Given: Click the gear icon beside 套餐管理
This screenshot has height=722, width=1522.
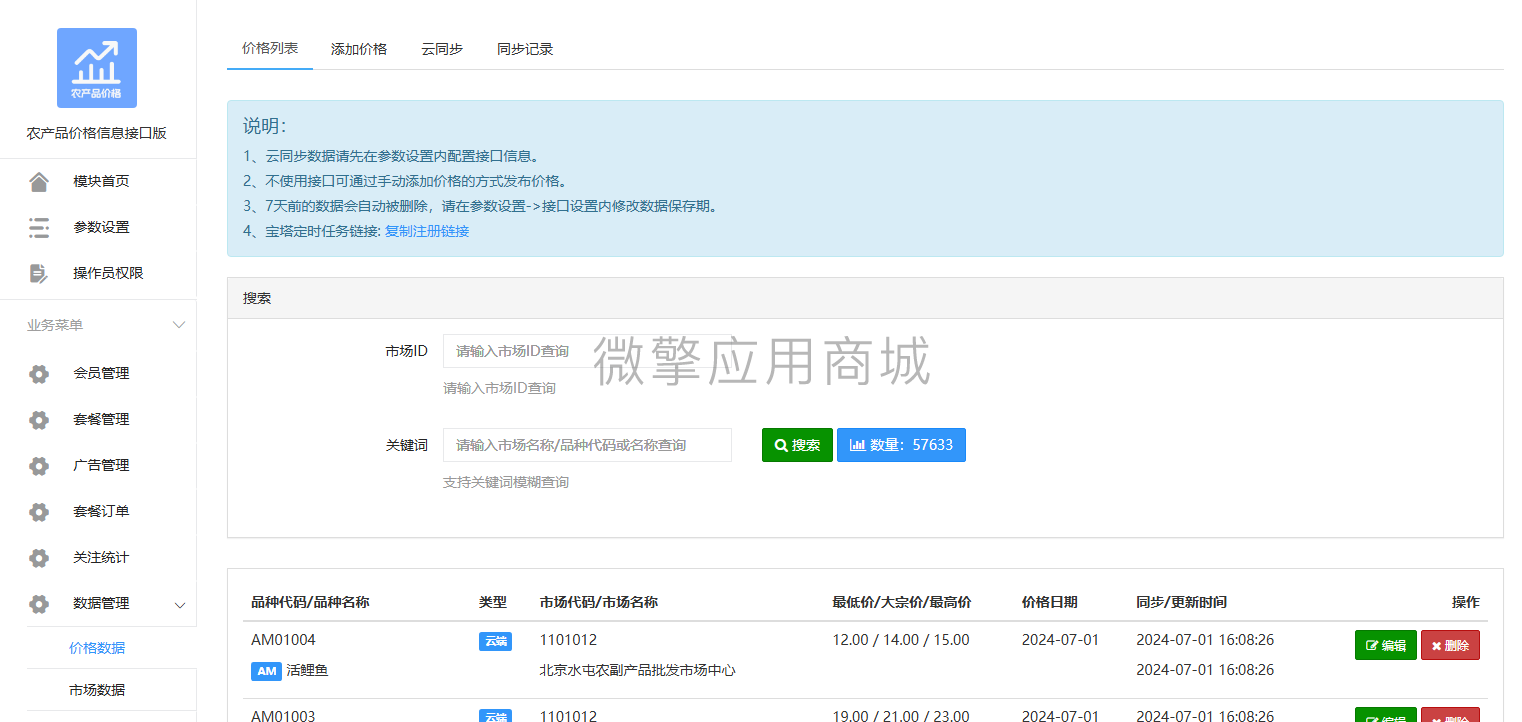Looking at the screenshot, I should pos(39,420).
